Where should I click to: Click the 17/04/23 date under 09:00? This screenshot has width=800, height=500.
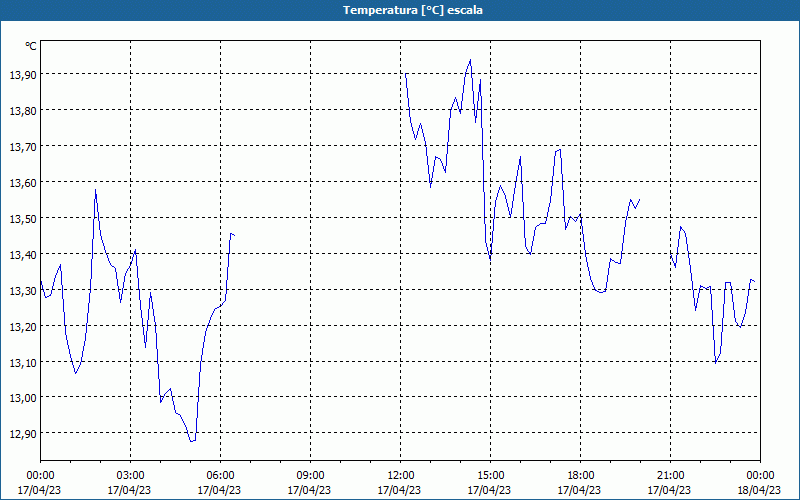309,490
